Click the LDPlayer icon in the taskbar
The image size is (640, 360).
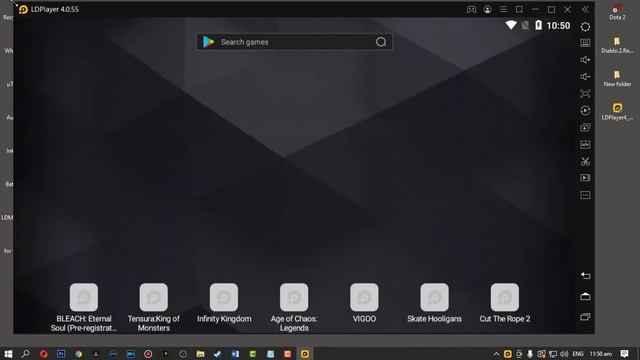305,353
